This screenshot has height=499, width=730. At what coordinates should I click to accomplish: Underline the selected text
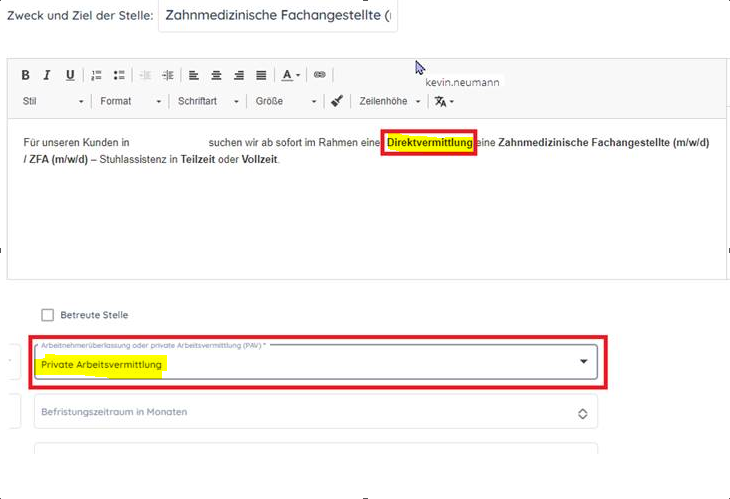click(x=70, y=75)
